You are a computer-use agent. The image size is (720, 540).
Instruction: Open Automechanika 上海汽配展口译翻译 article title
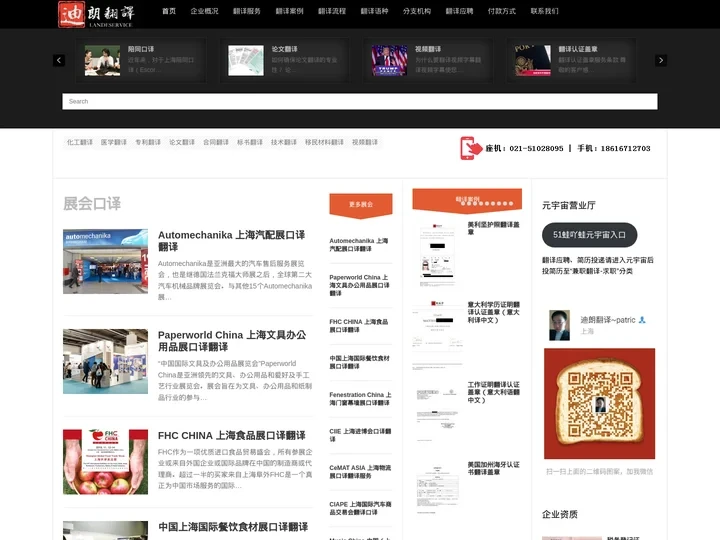(231, 241)
